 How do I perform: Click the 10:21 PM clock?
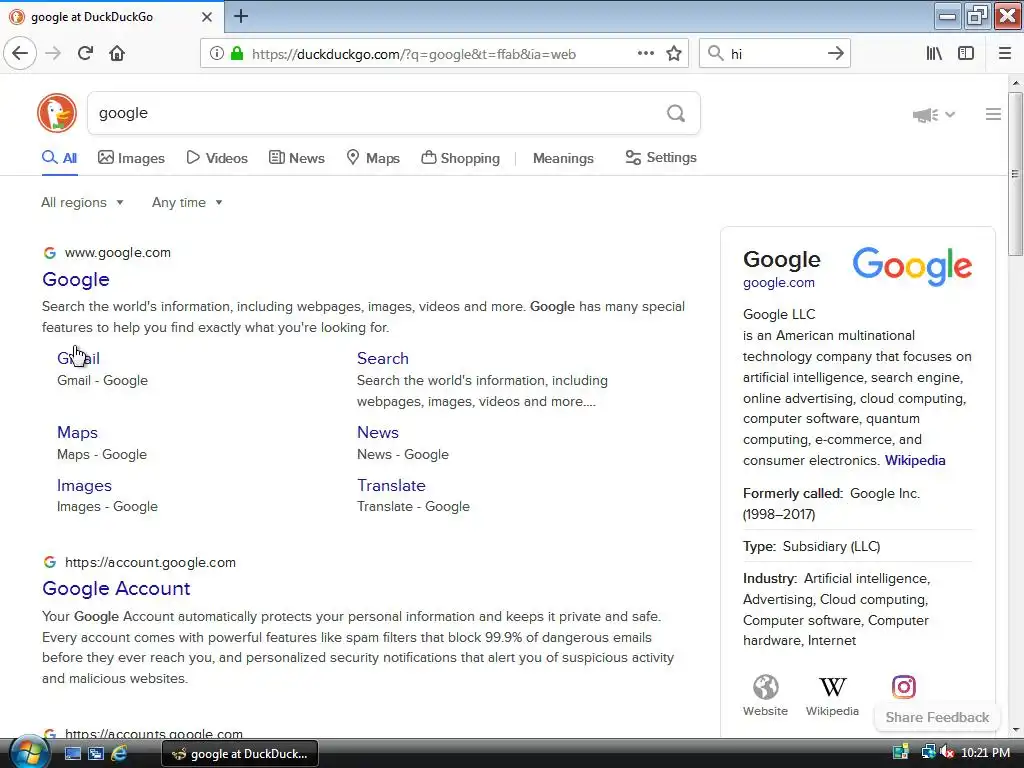tap(985, 753)
